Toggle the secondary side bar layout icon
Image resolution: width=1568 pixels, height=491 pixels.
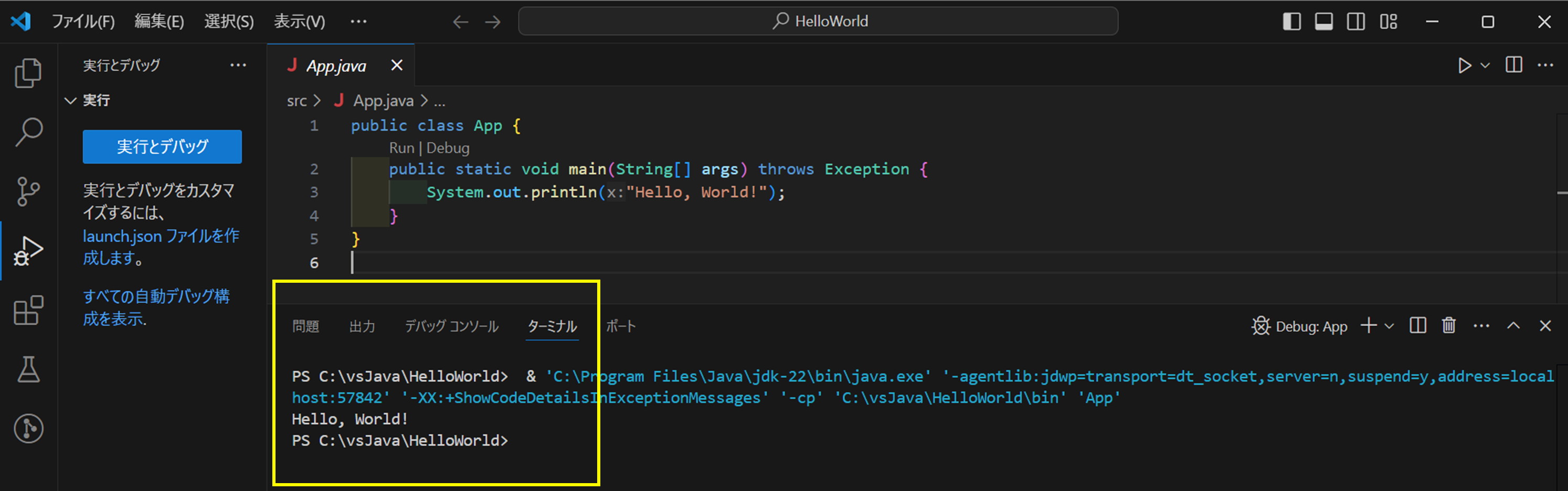tap(1356, 22)
